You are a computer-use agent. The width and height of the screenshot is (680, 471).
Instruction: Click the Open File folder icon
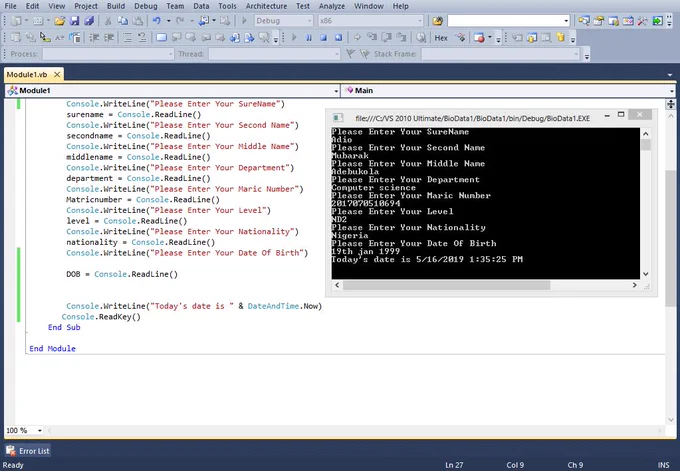59,21
